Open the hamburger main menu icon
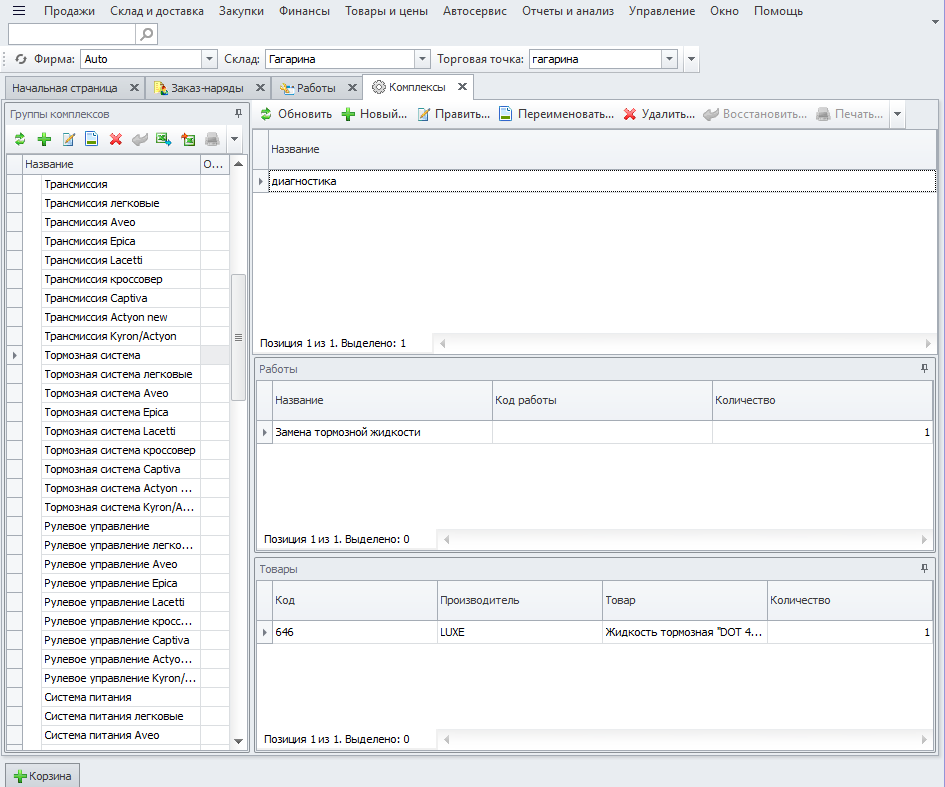This screenshot has height=787, width=945. [19, 10]
